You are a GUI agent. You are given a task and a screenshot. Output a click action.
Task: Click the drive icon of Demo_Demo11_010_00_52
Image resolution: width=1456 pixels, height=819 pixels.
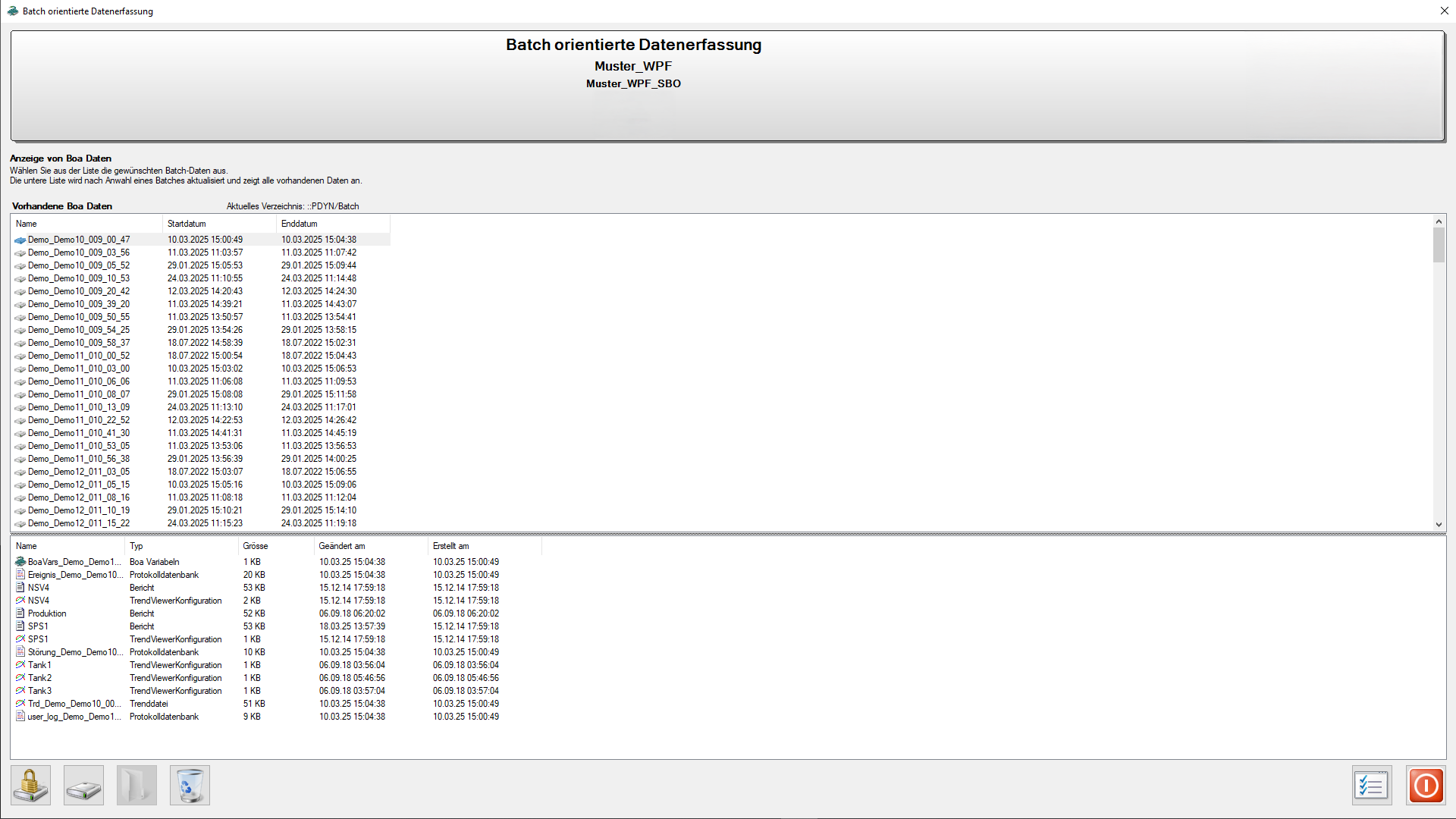(x=20, y=356)
